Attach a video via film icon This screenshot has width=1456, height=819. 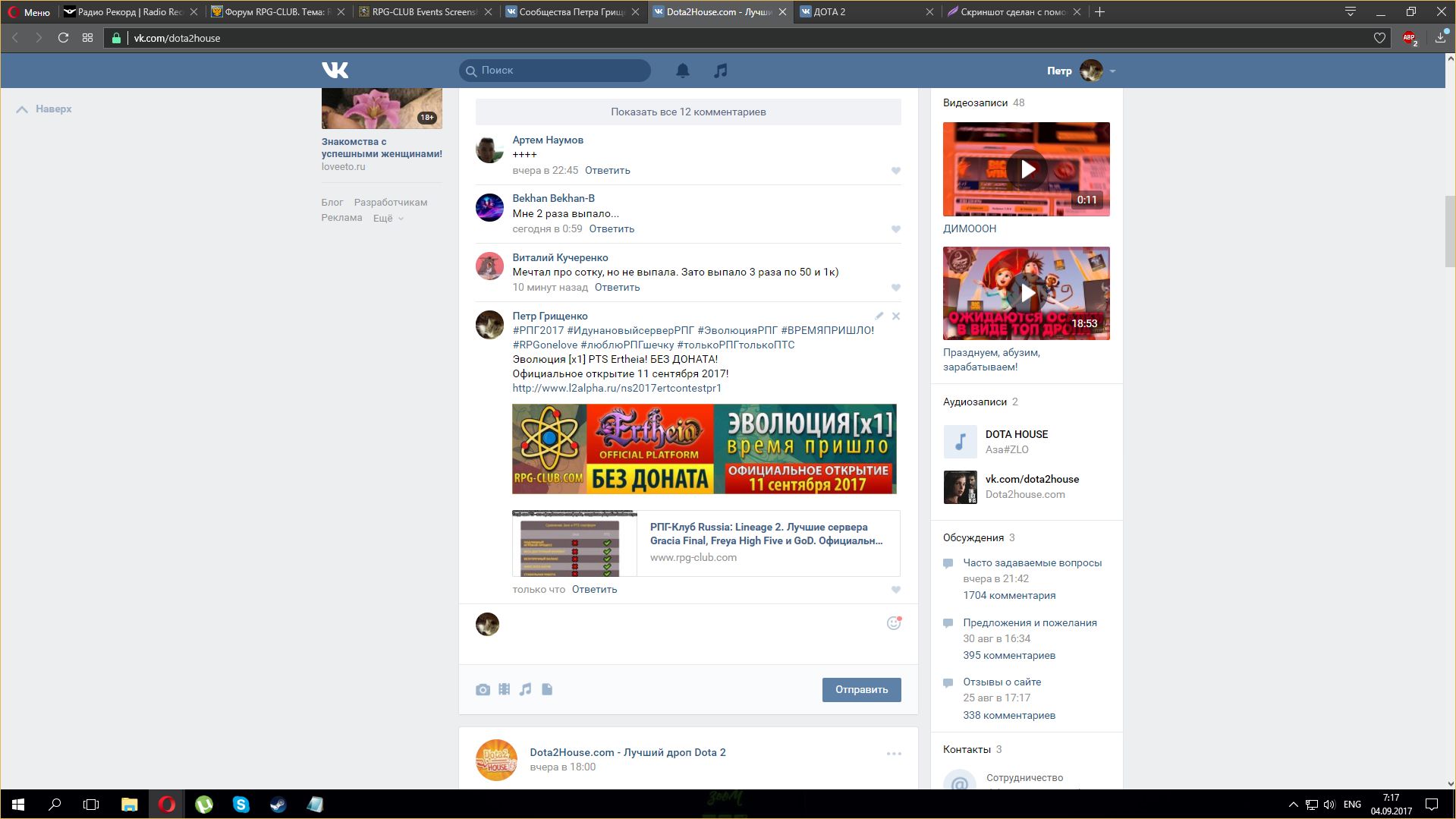[504, 689]
